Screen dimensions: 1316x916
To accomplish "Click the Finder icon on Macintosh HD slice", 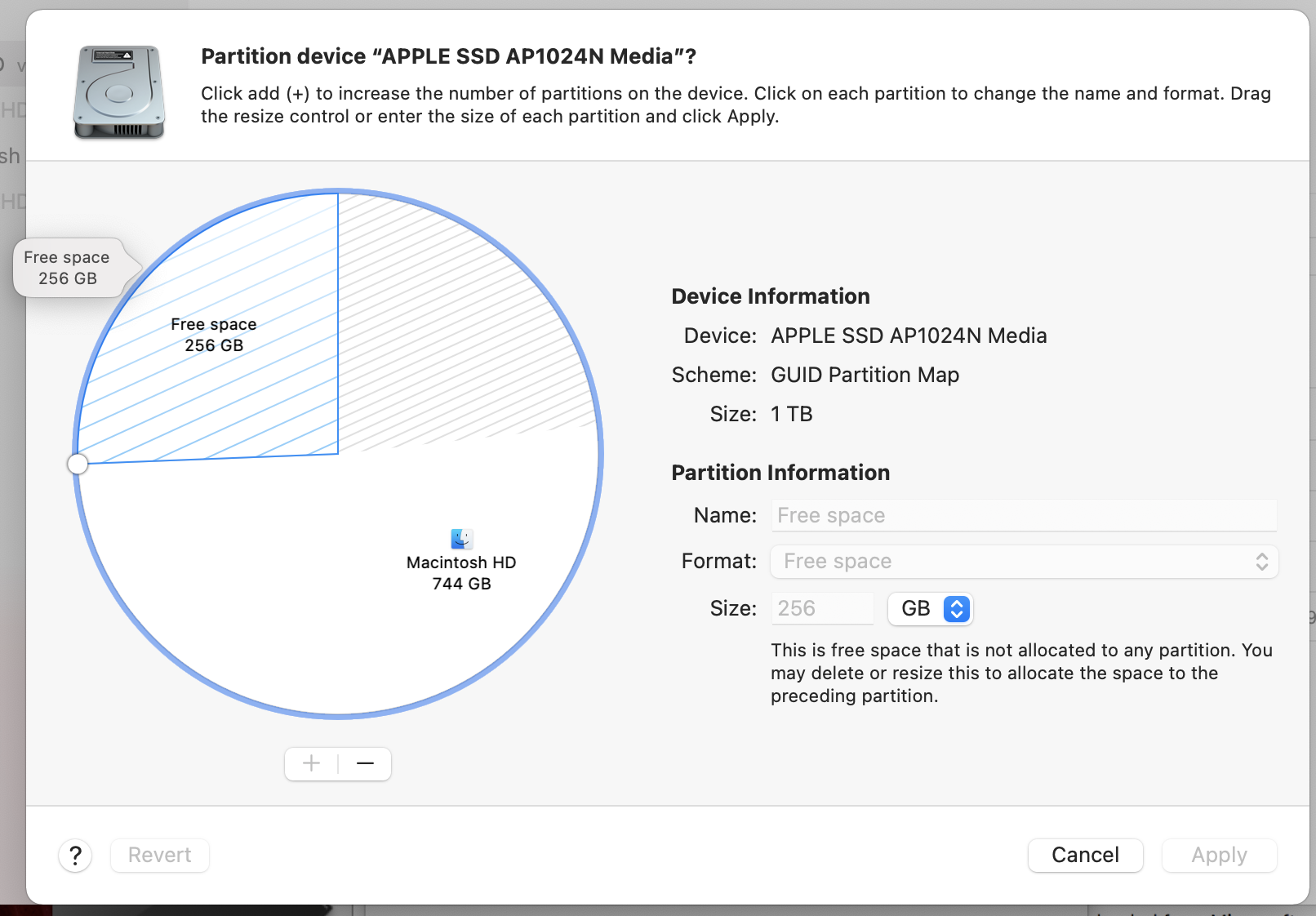I will 461,538.
